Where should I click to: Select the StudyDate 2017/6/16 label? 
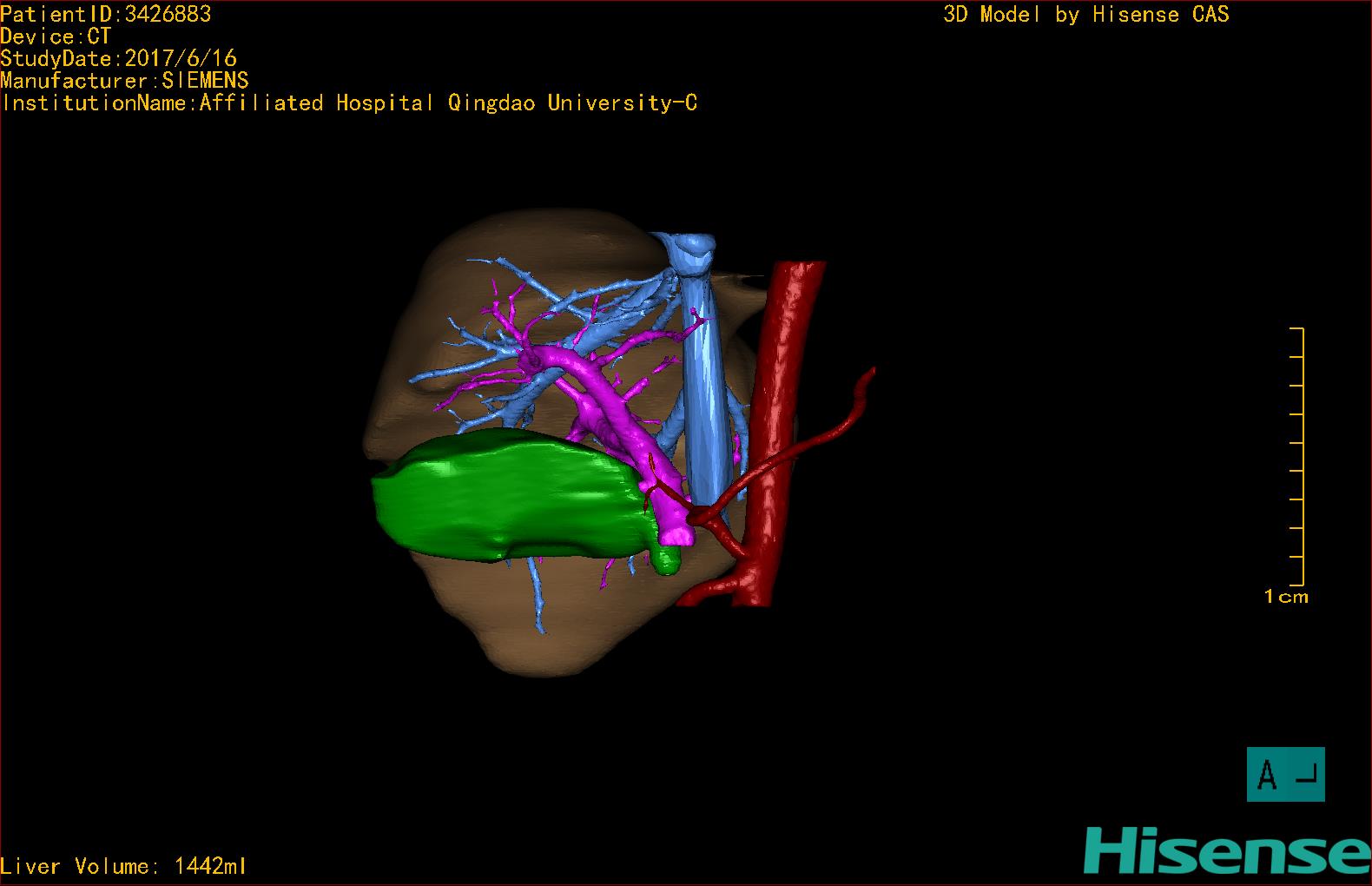point(119,58)
